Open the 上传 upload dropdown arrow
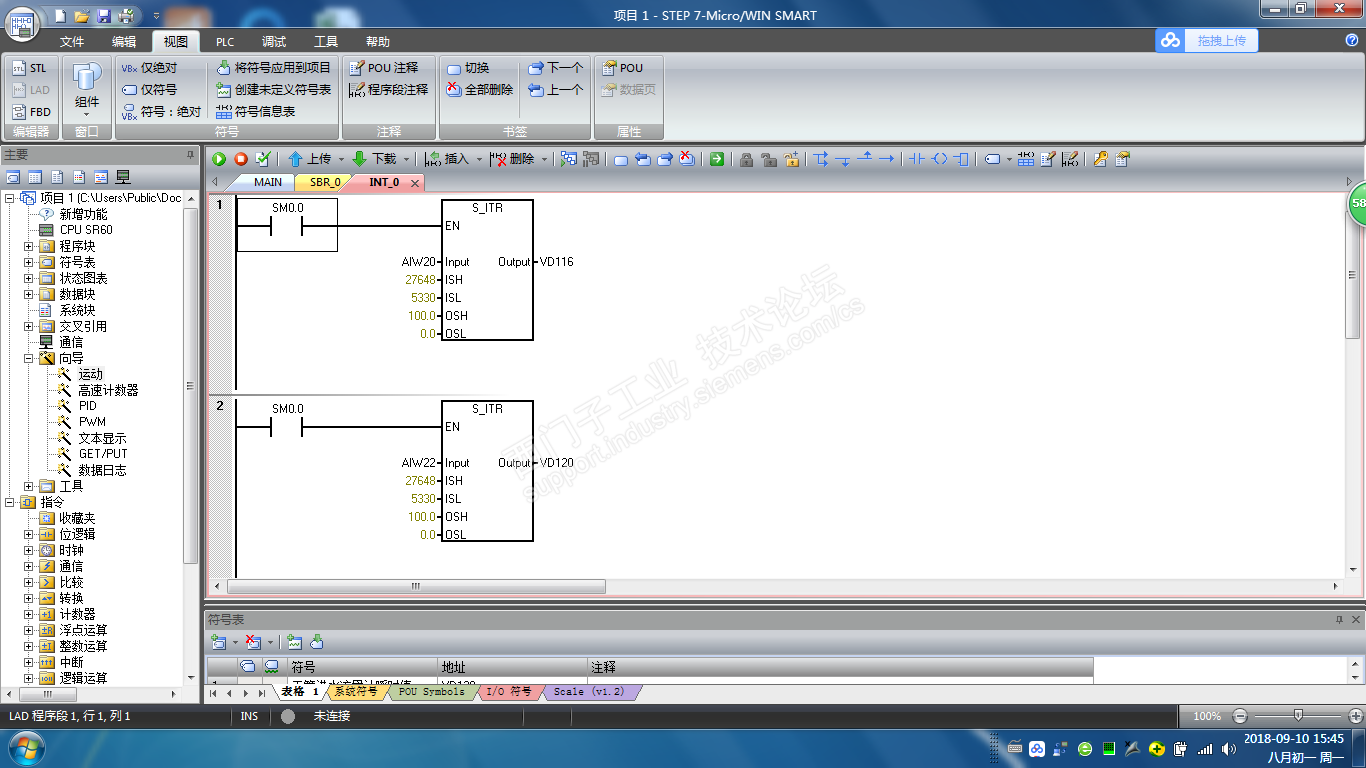Screen dimensions: 1366x768 point(341,159)
